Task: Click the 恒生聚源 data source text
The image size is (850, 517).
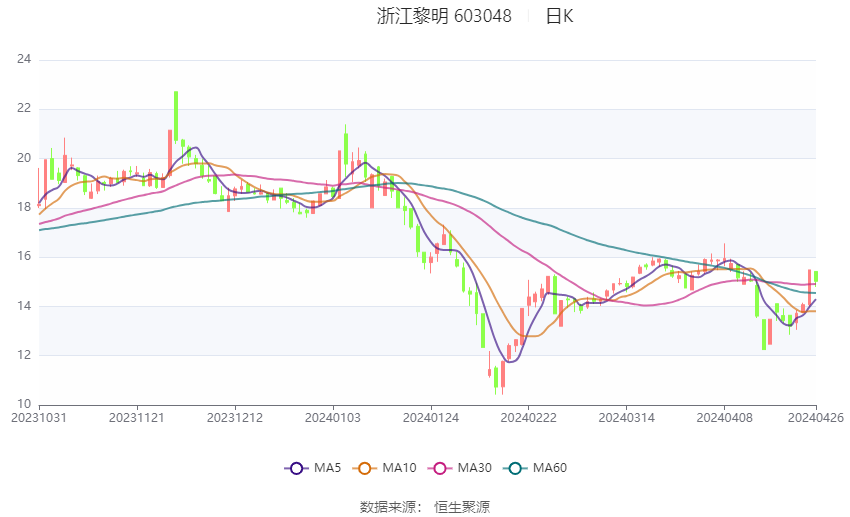Action: [462, 507]
